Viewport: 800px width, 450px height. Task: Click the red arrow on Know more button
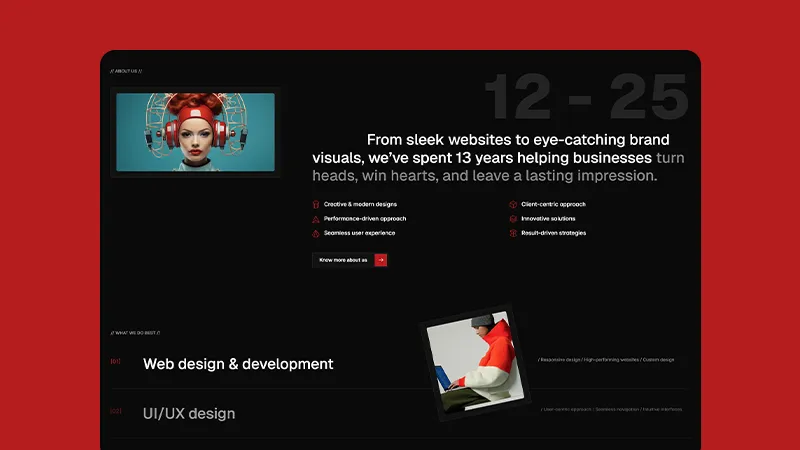point(381,260)
